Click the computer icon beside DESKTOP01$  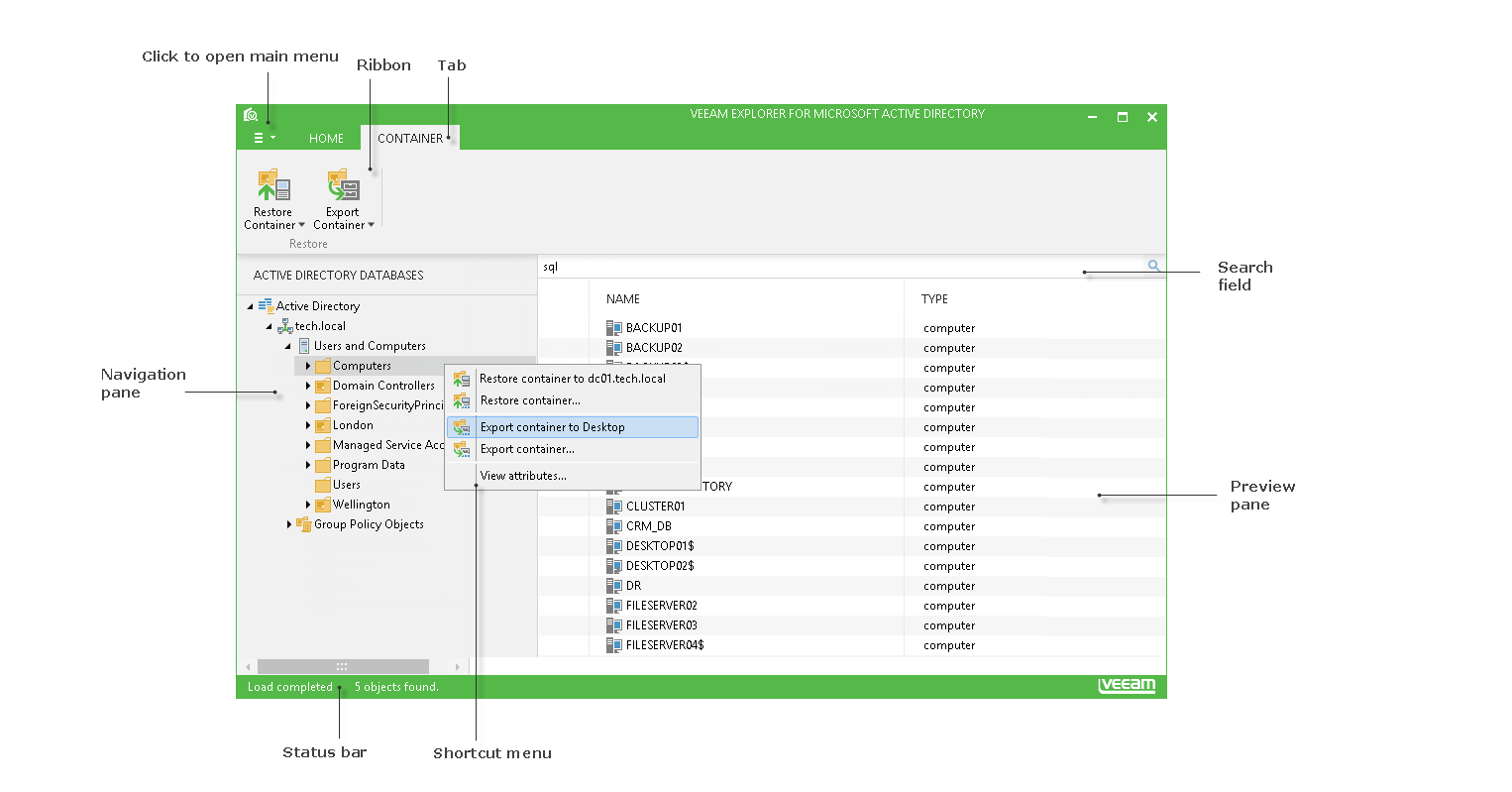point(614,546)
